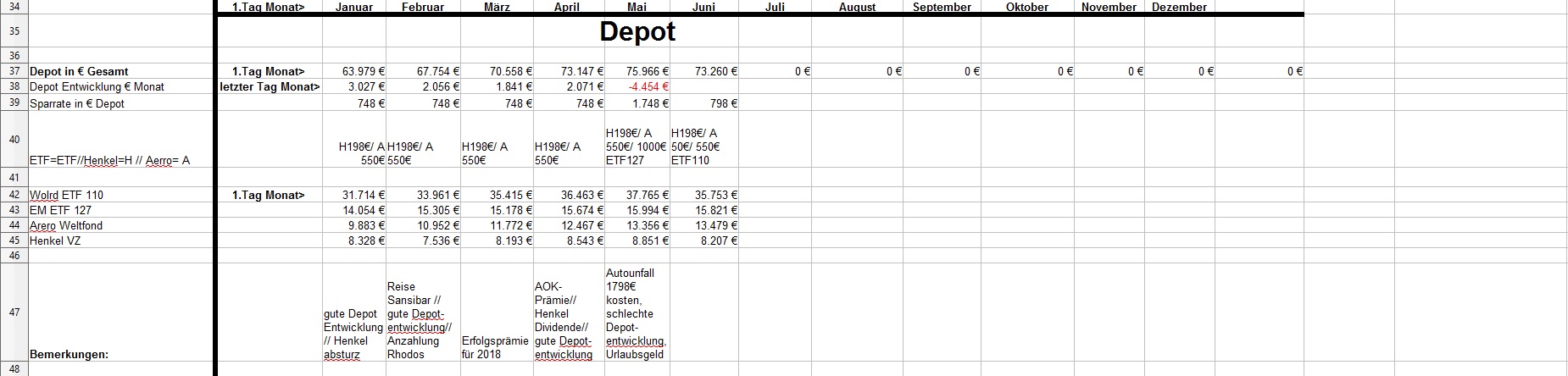Select the 'Autounfall 1798€ kosten' remark cell
The height and width of the screenshot is (376, 1568).
tap(637, 312)
